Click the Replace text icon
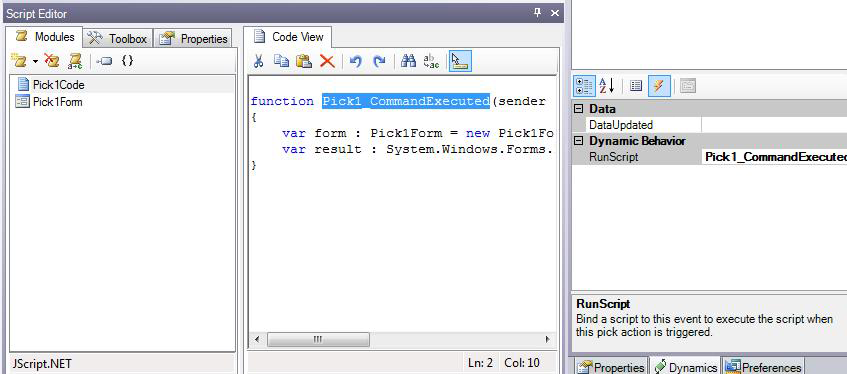The width and height of the screenshot is (847, 374). (431, 61)
